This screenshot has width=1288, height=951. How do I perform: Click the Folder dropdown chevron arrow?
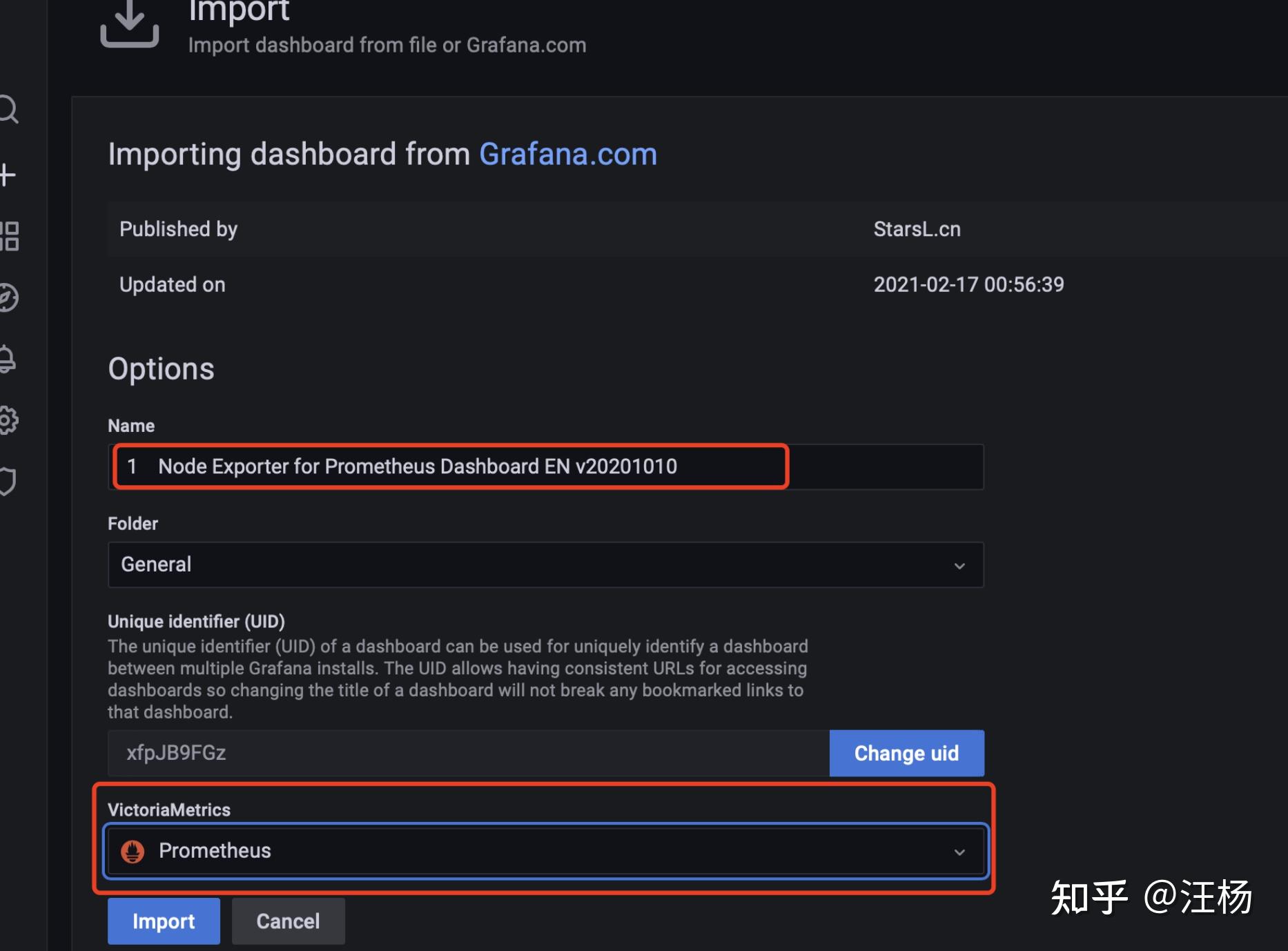tap(959, 566)
